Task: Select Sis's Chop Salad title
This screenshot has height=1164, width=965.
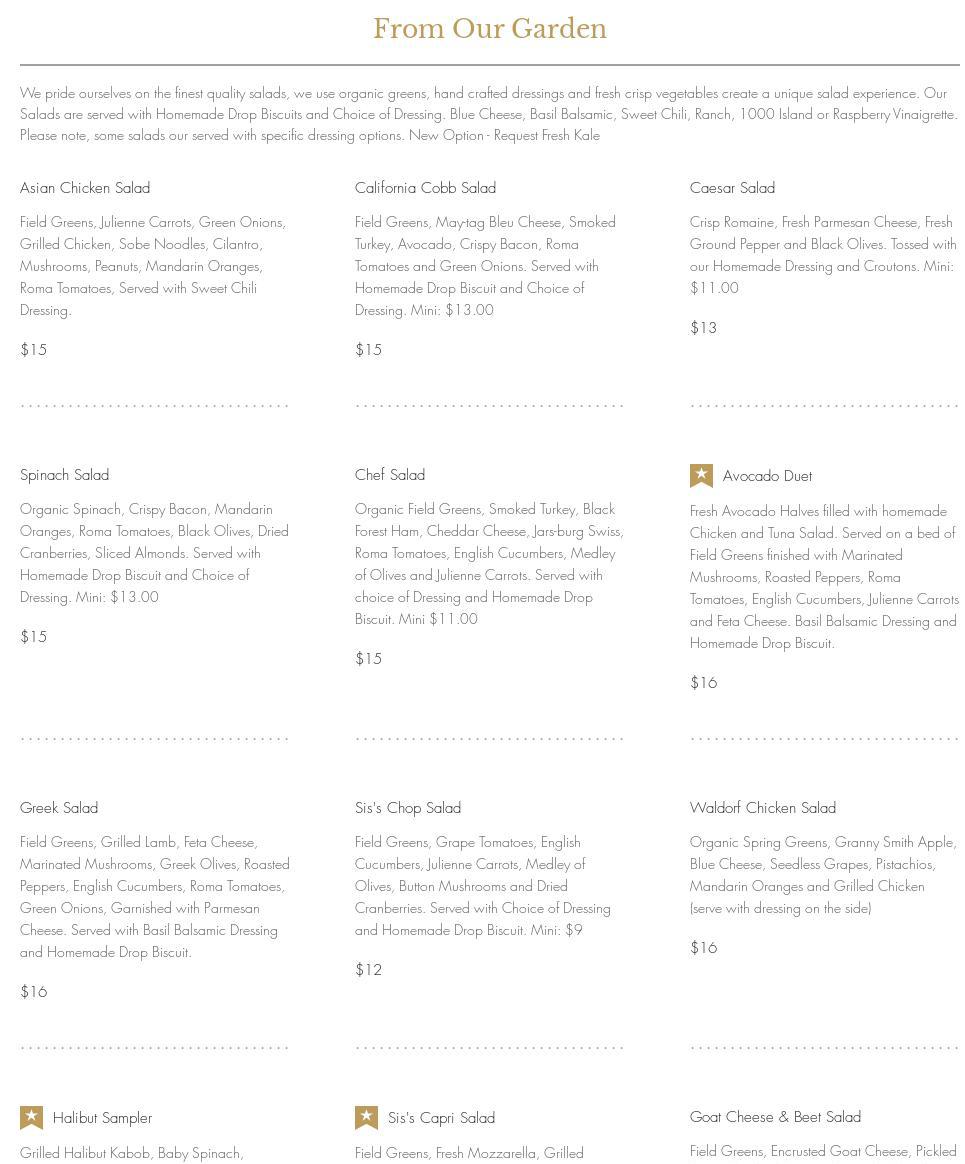Action: [x=408, y=808]
